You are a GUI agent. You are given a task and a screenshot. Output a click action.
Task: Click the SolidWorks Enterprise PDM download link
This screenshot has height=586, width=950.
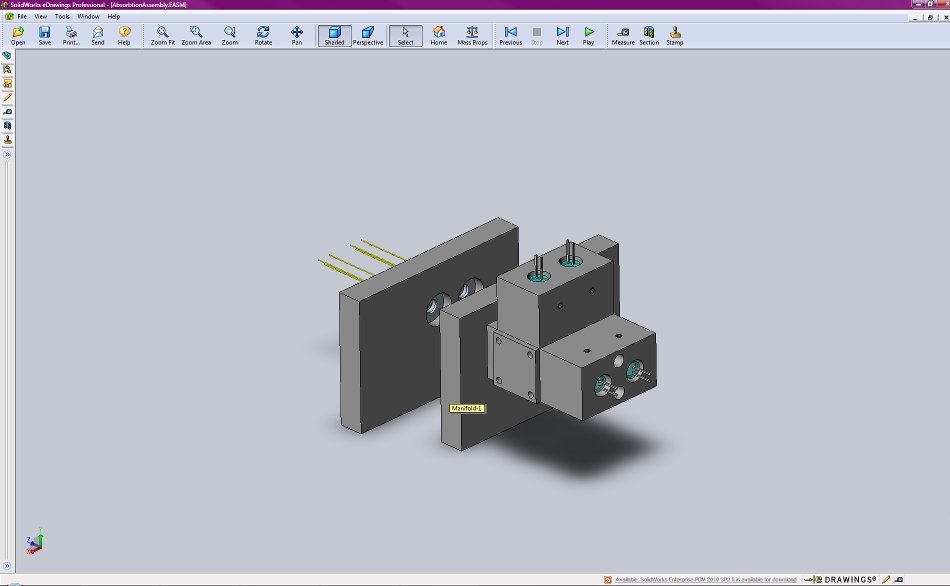(x=705, y=579)
